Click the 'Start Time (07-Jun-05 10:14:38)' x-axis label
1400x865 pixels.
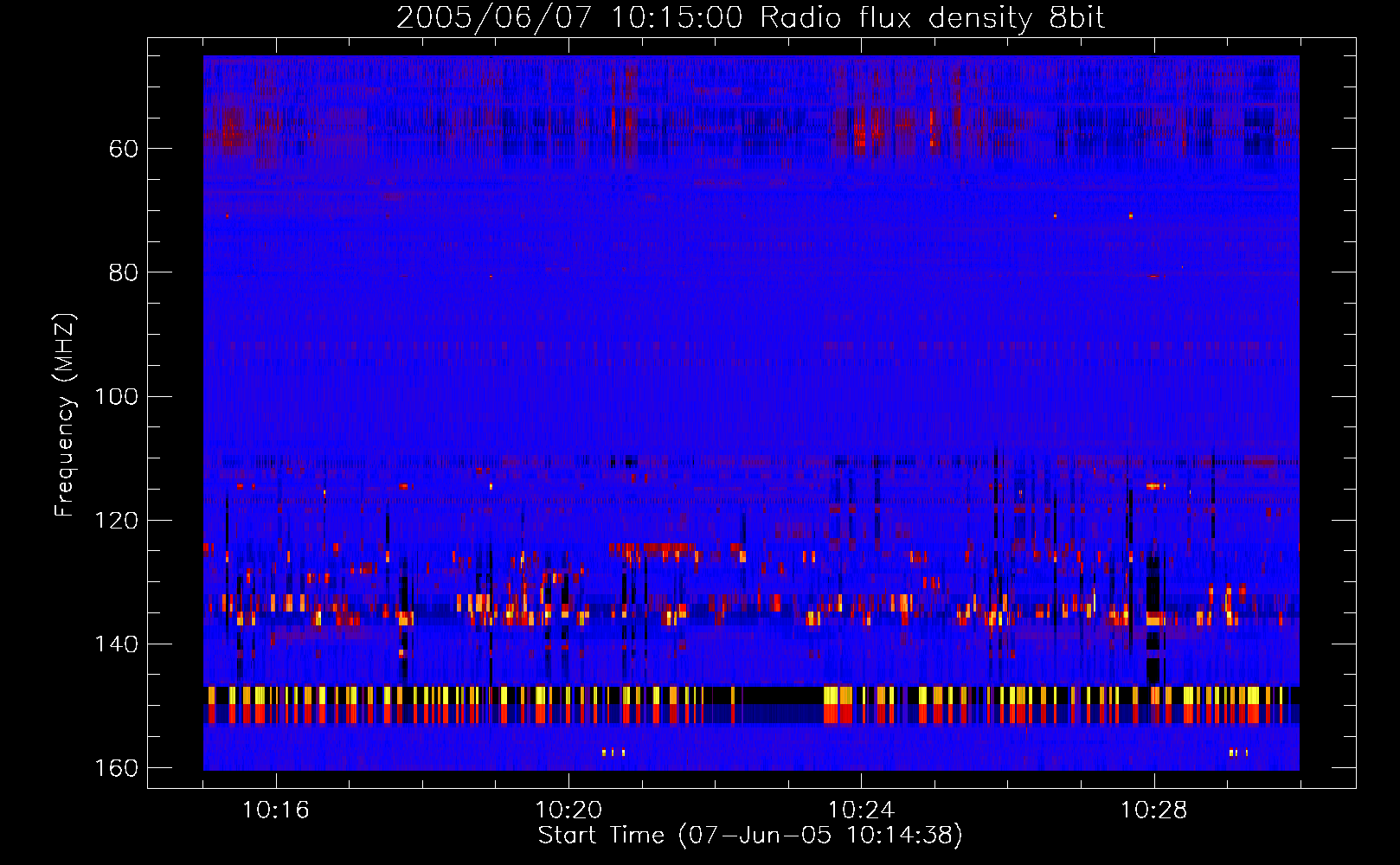pyautogui.click(x=750, y=836)
